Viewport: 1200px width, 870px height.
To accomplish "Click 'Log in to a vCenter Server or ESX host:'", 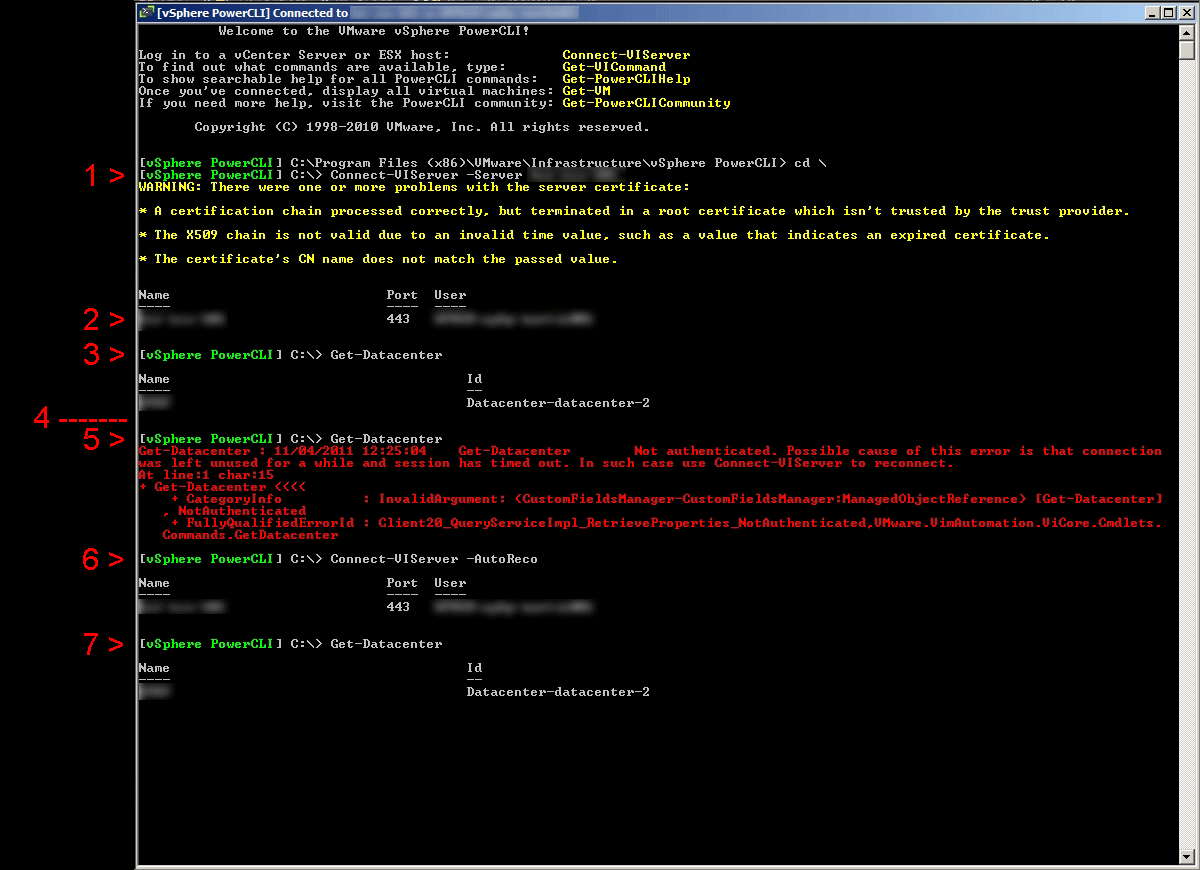I will click(x=294, y=55).
